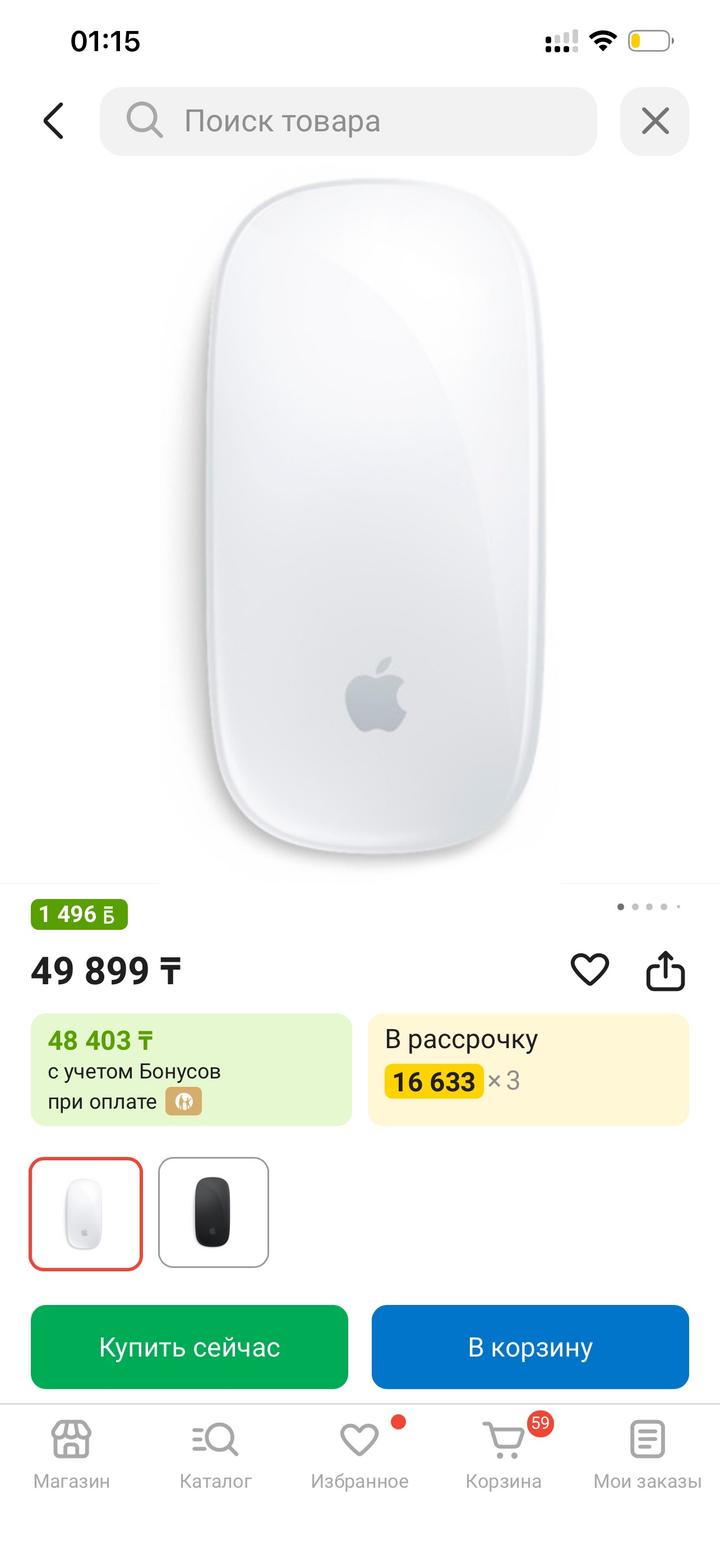Open the Мои заказы tab
This screenshot has height=1558, width=720.
coord(647,1455)
